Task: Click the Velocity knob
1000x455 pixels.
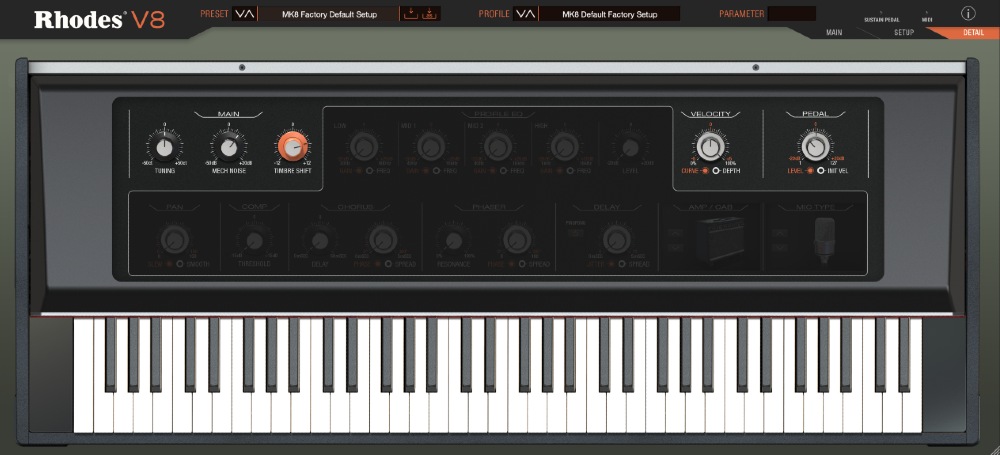Action: pyautogui.click(x=710, y=147)
